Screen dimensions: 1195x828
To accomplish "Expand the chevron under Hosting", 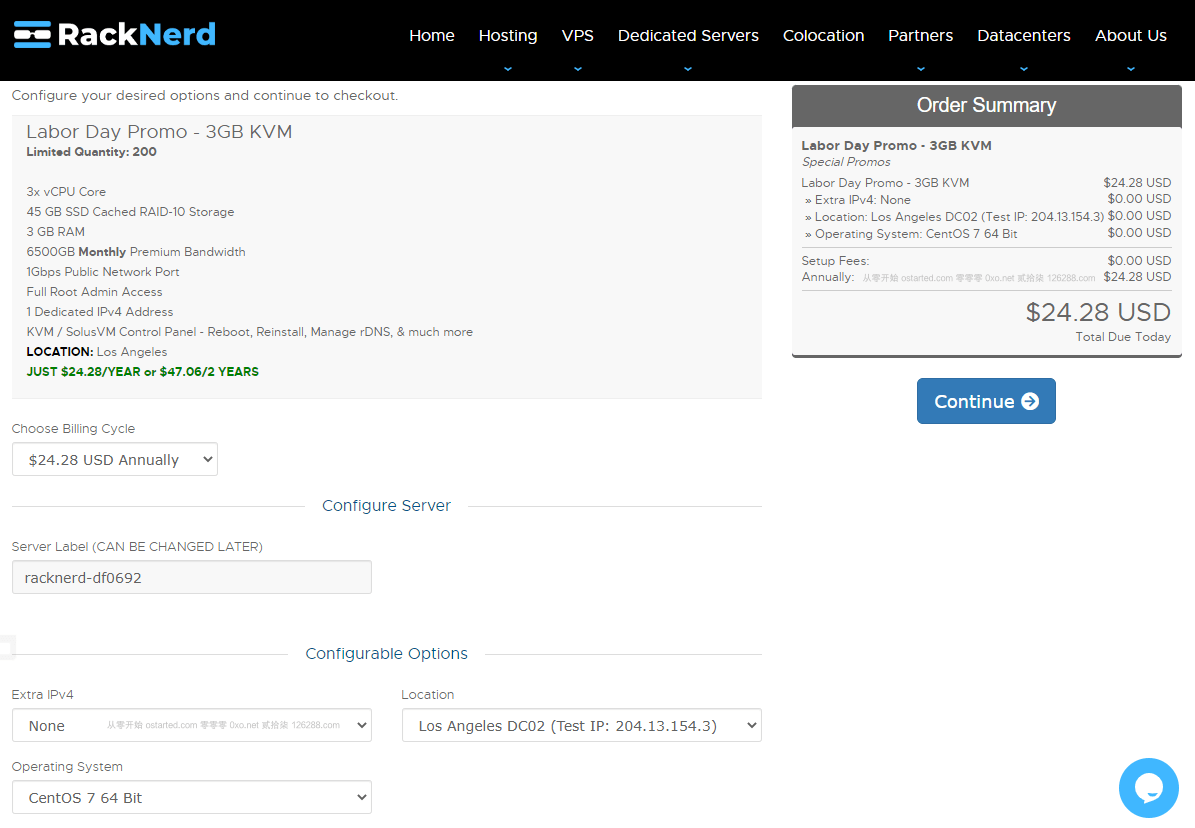I will (x=508, y=69).
